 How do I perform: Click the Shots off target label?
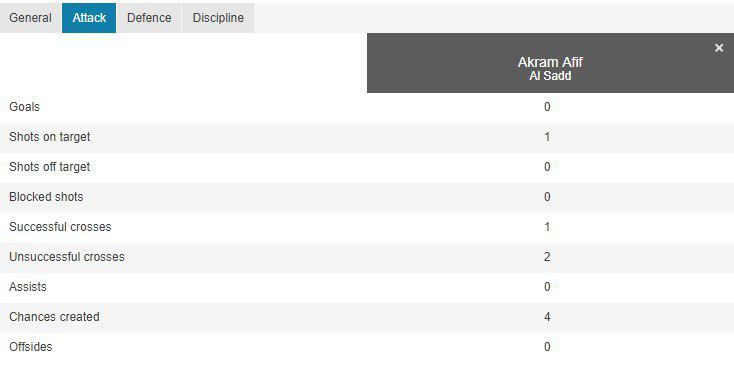click(x=50, y=167)
